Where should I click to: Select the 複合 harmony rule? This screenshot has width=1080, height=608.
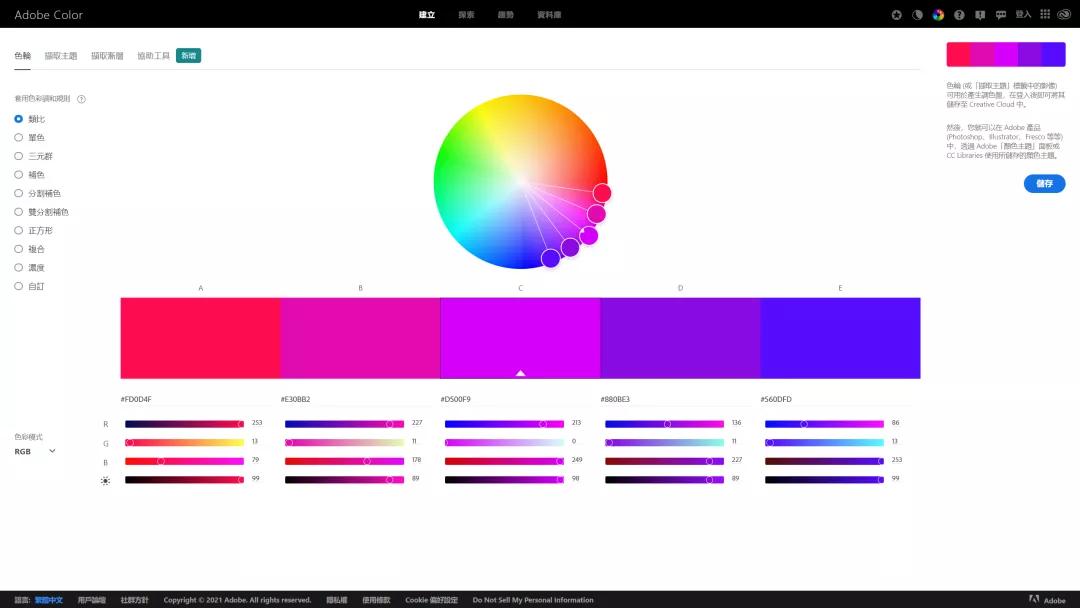point(30,249)
